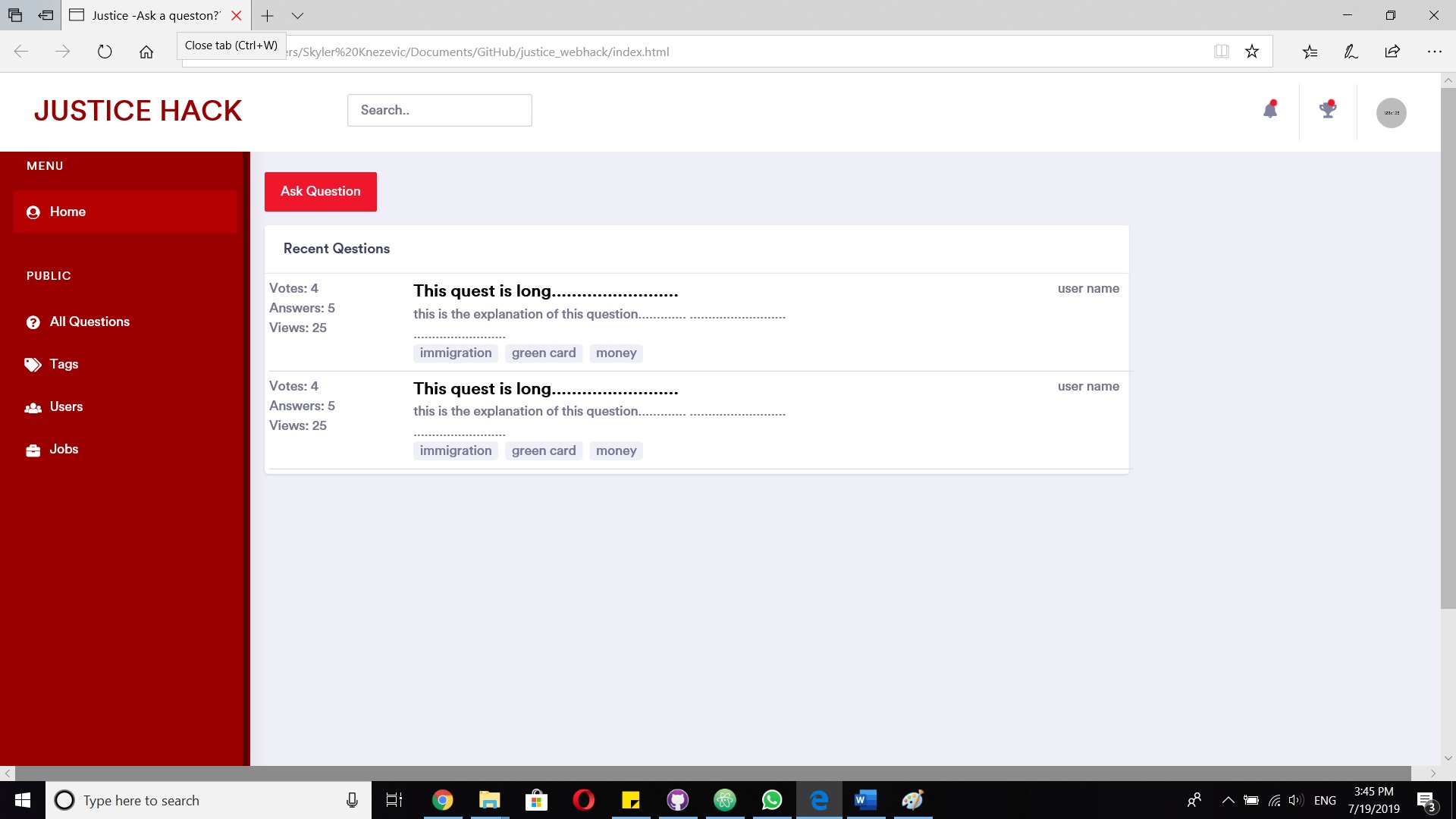Image resolution: width=1456 pixels, height=819 pixels.
Task: Open first question title link
Action: [x=544, y=291]
